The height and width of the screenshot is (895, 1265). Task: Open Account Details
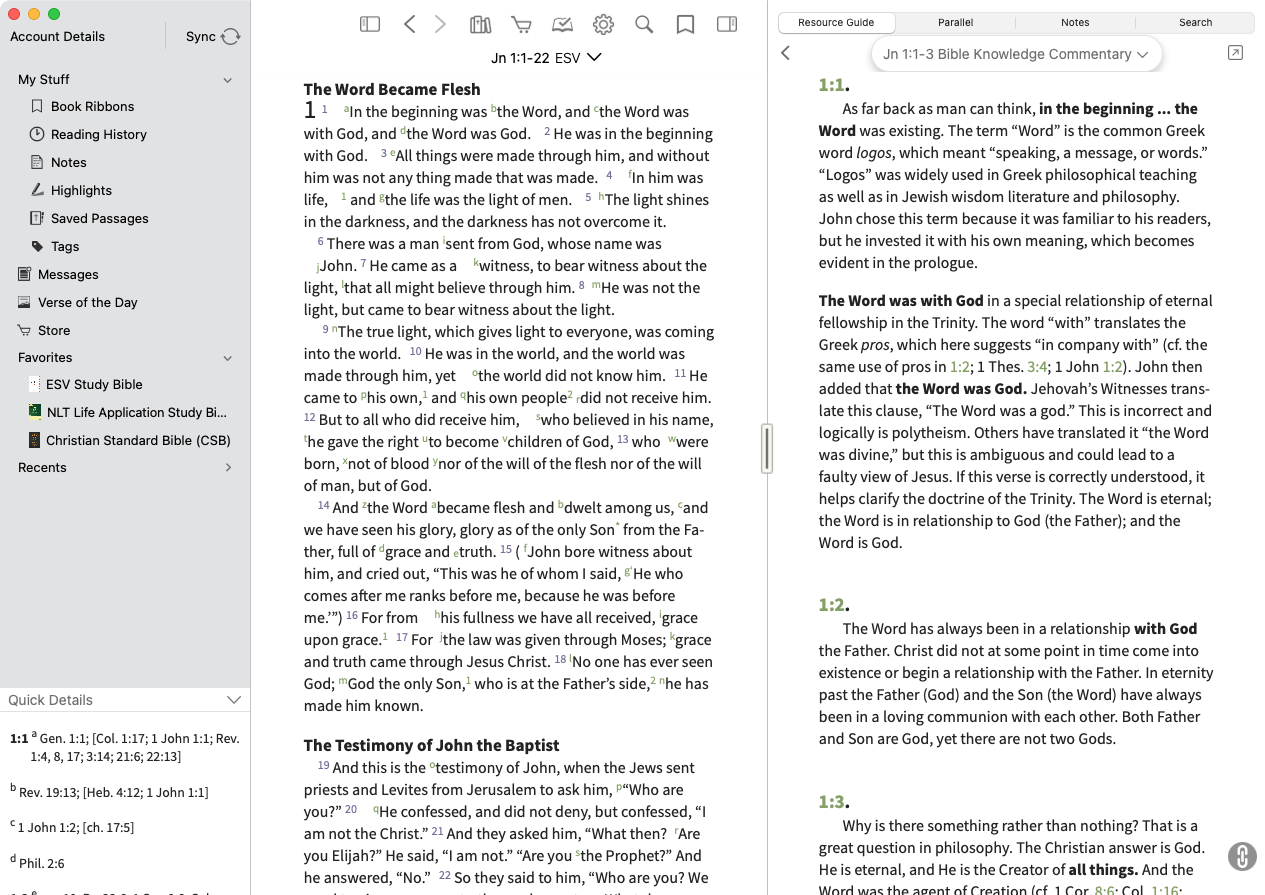point(58,36)
